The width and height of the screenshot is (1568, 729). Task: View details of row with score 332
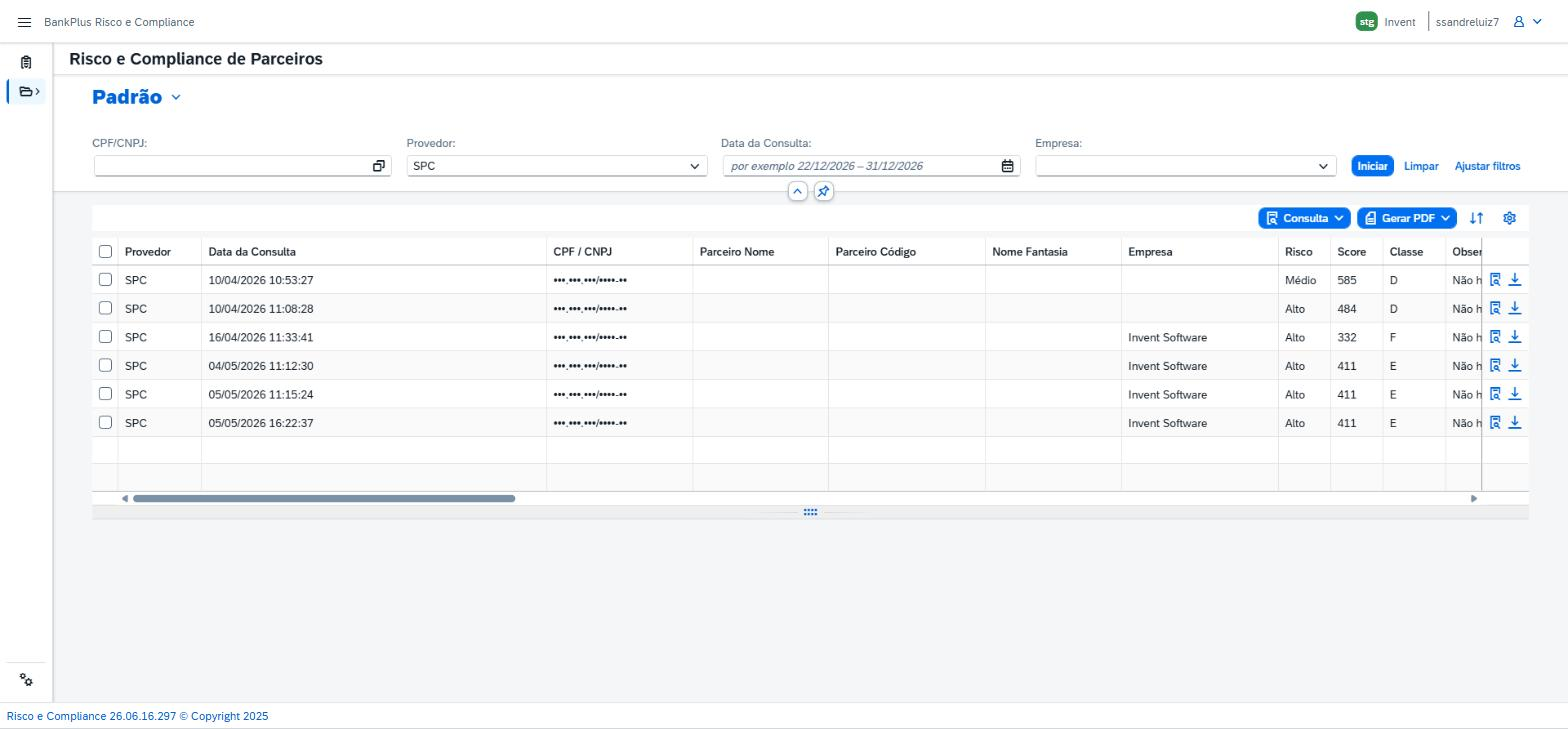coord(1495,337)
